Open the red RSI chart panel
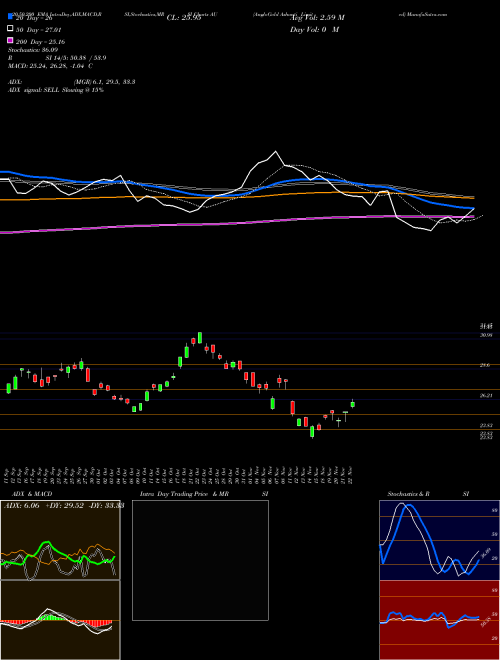Screen dimensions: 500x660 [439, 620]
